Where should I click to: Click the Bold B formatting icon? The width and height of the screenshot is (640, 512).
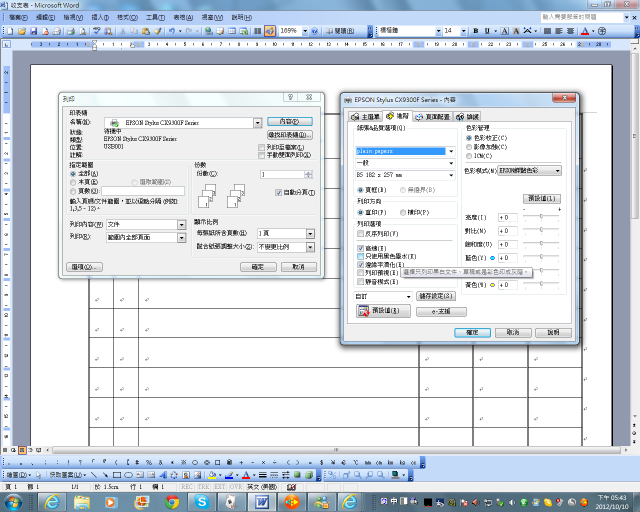(x=476, y=31)
